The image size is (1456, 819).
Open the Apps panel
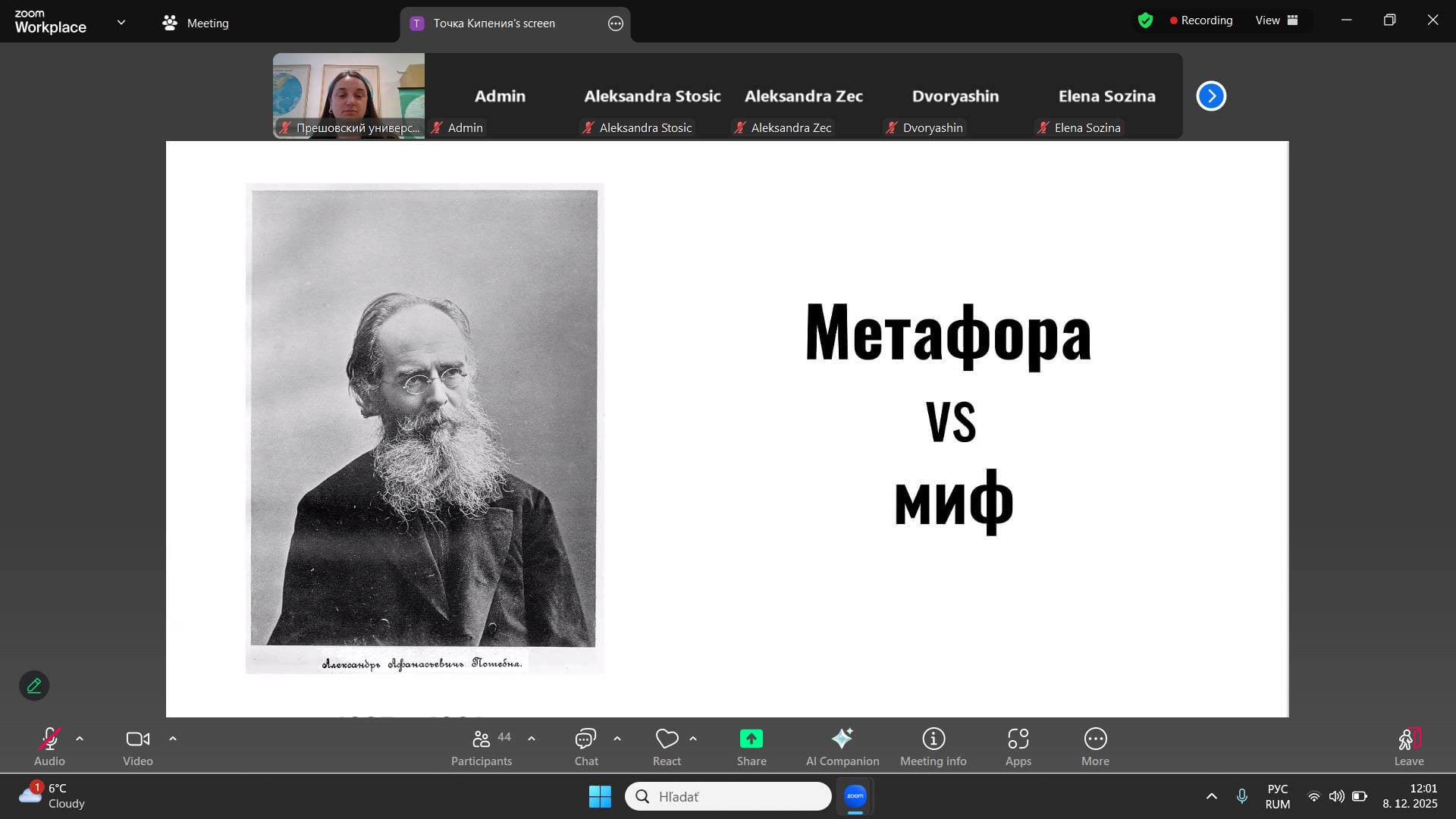coord(1018,746)
